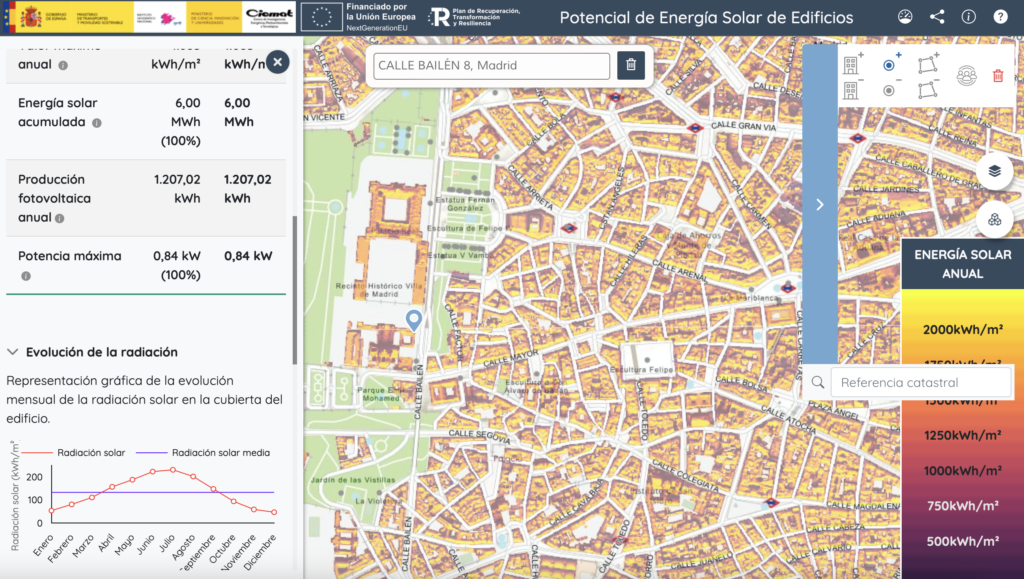Click the 1250kWh/m² legend color band
1024x579 pixels.
tap(963, 435)
